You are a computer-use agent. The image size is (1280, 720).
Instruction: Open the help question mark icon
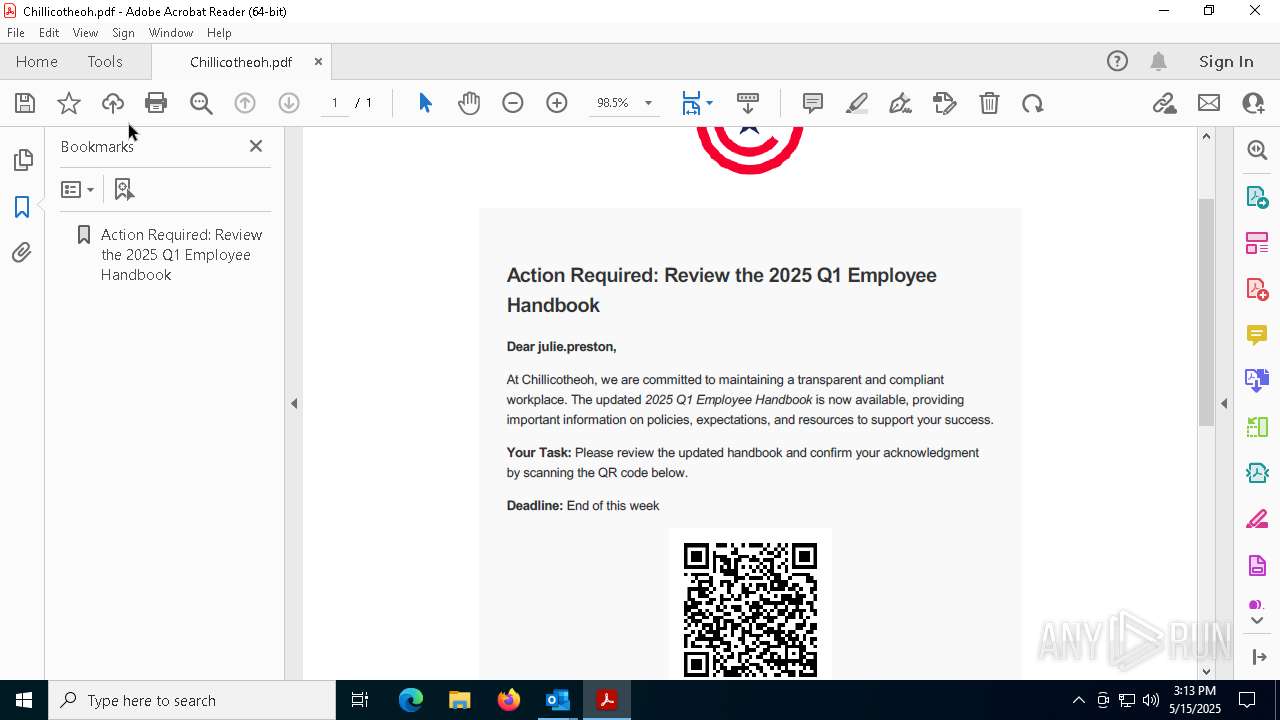(x=1117, y=62)
